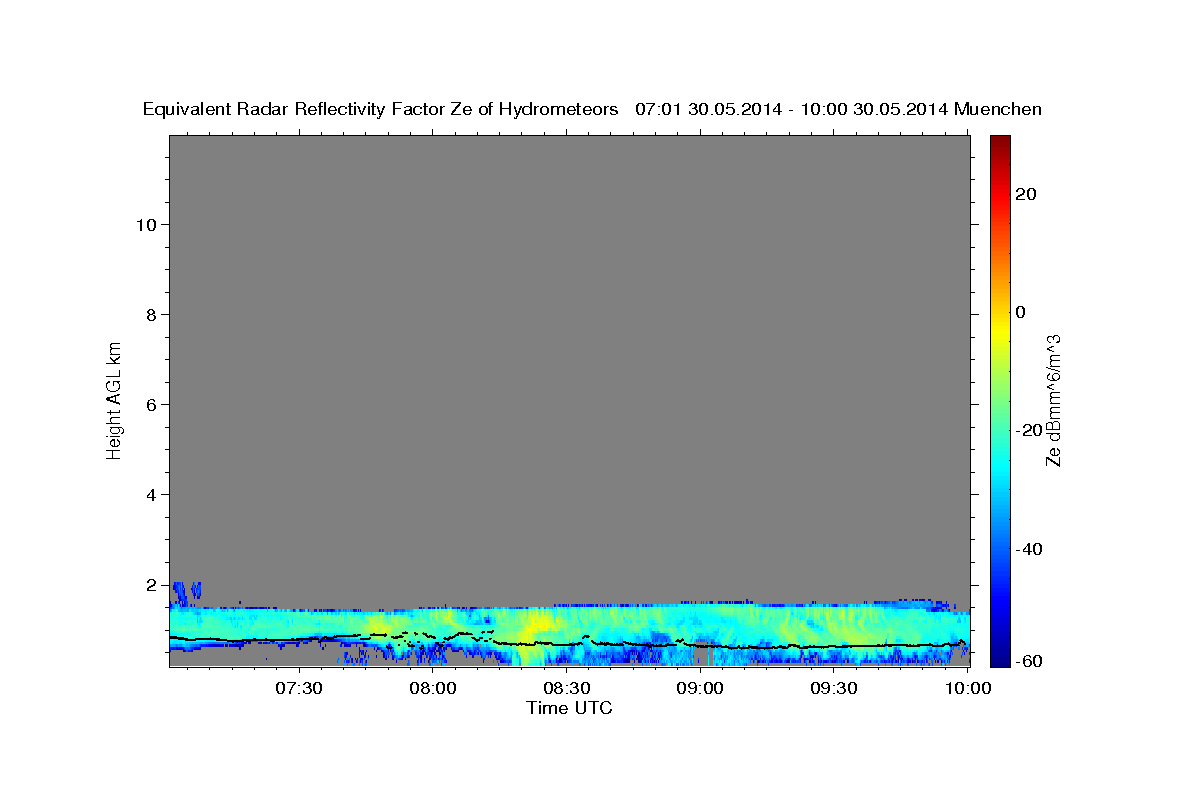Click the colorbar label -40

pyautogui.click(x=1027, y=549)
